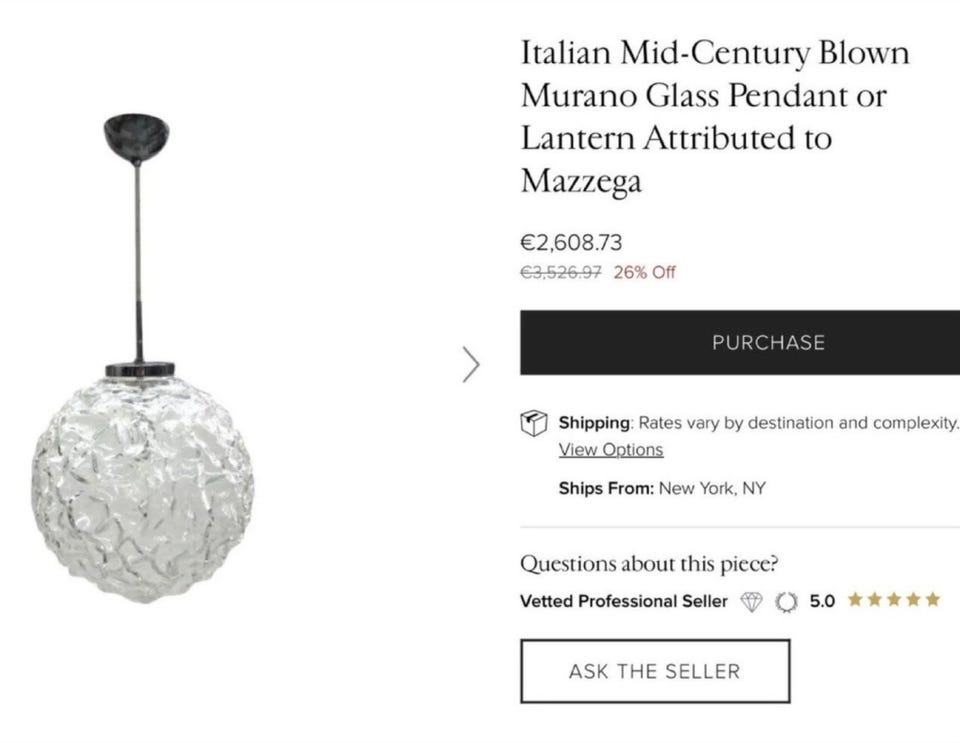This screenshot has width=960, height=743.
Task: Click the Questions about this piece heading
Action: tap(648, 563)
